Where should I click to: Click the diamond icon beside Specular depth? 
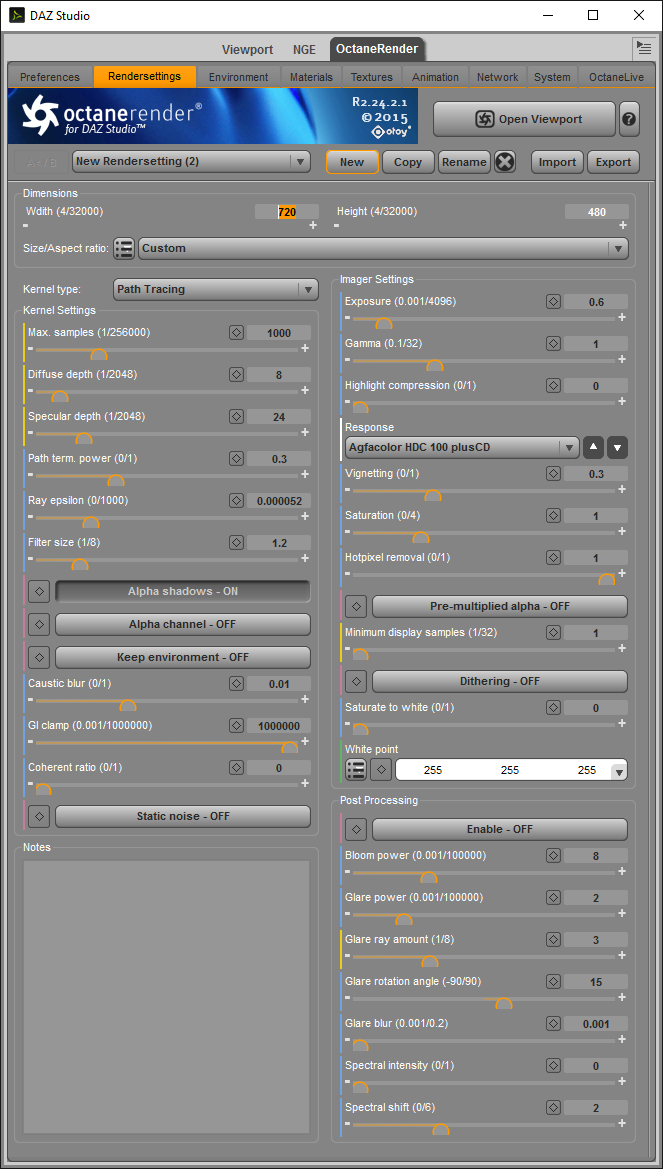pos(236,416)
